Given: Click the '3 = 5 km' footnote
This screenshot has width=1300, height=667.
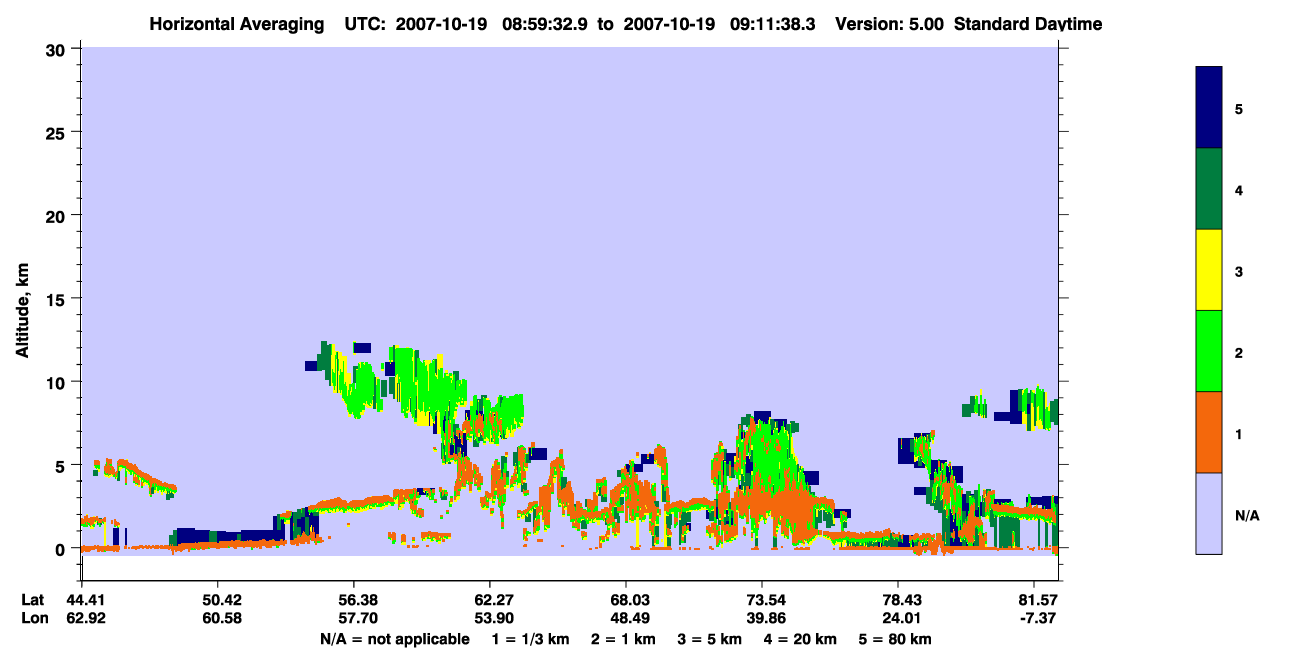Looking at the screenshot, I should tap(708, 639).
